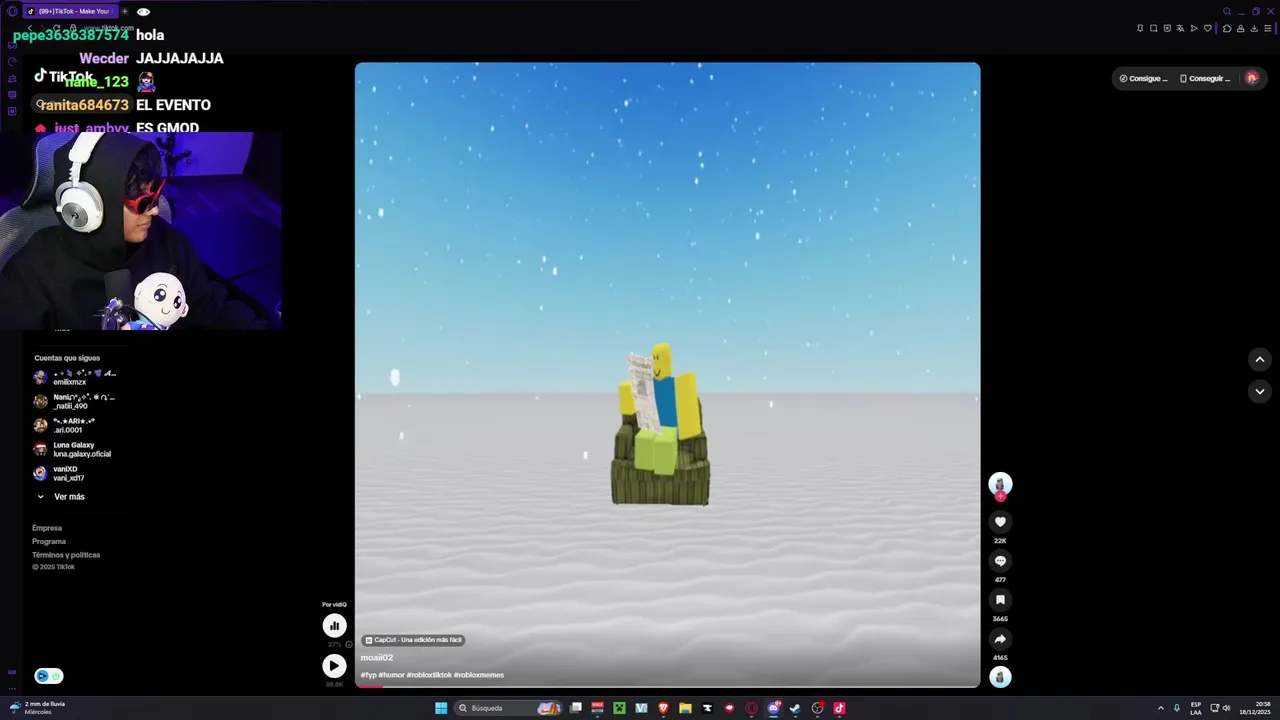Screen dimensions: 1280x720
Task: Click browser snapshot capture icon
Action: click(x=1153, y=28)
